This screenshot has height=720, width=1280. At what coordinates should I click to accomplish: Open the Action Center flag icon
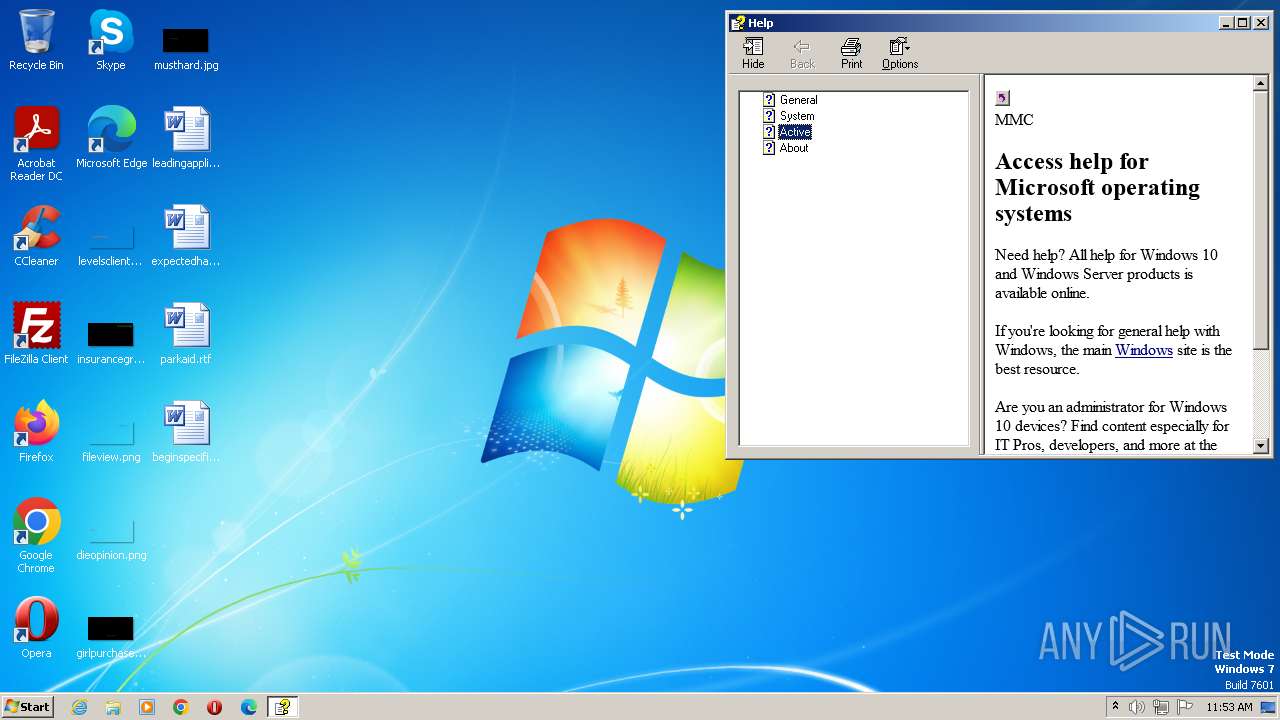[x=1185, y=707]
